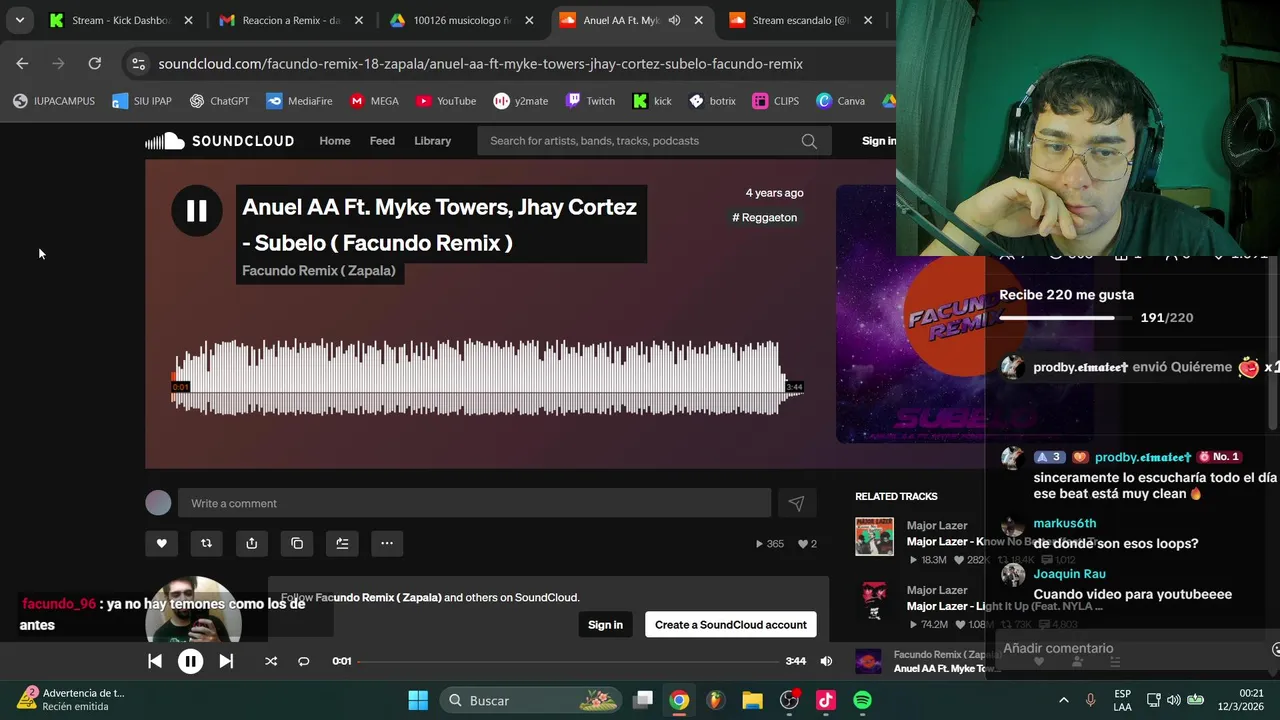1280x720 pixels.
Task: Open the # Reggaeton tag
Action: point(765,217)
